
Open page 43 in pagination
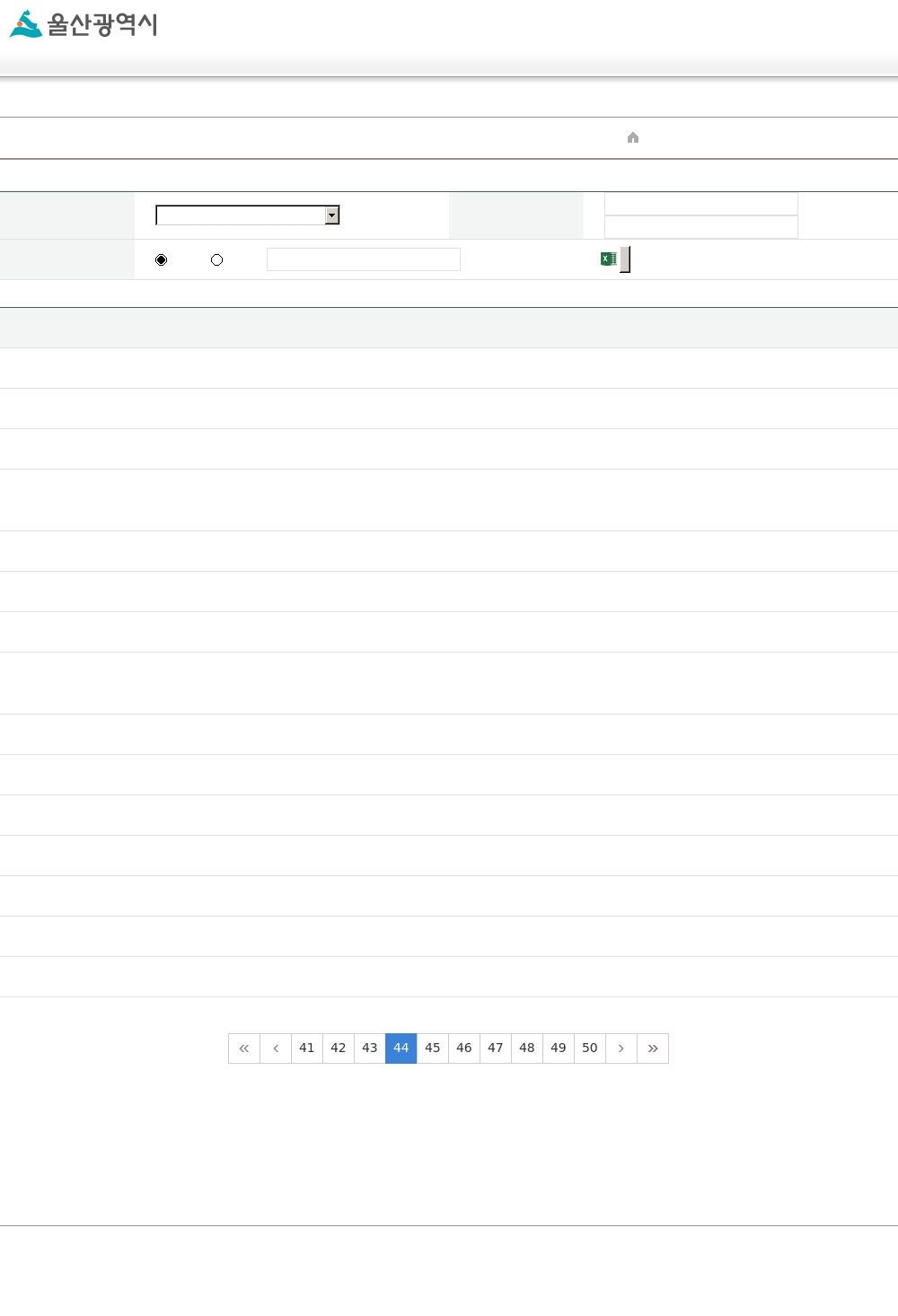click(370, 1048)
